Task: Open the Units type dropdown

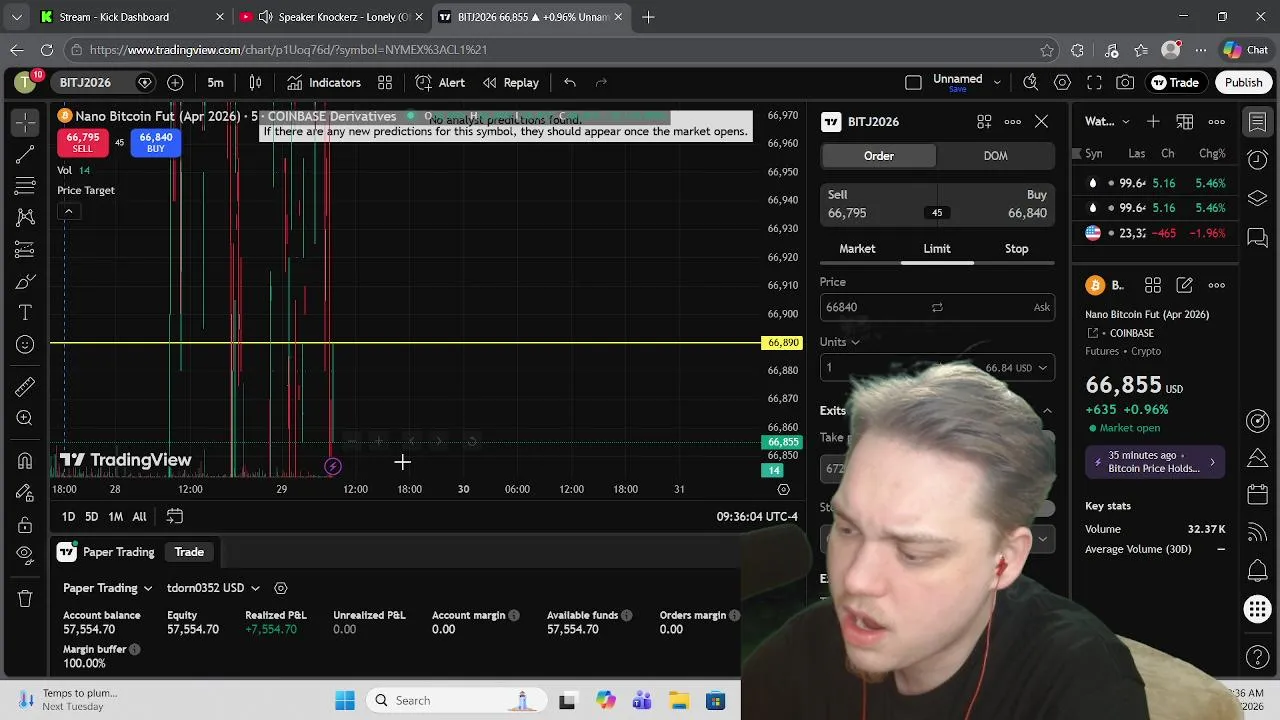Action: [840, 342]
